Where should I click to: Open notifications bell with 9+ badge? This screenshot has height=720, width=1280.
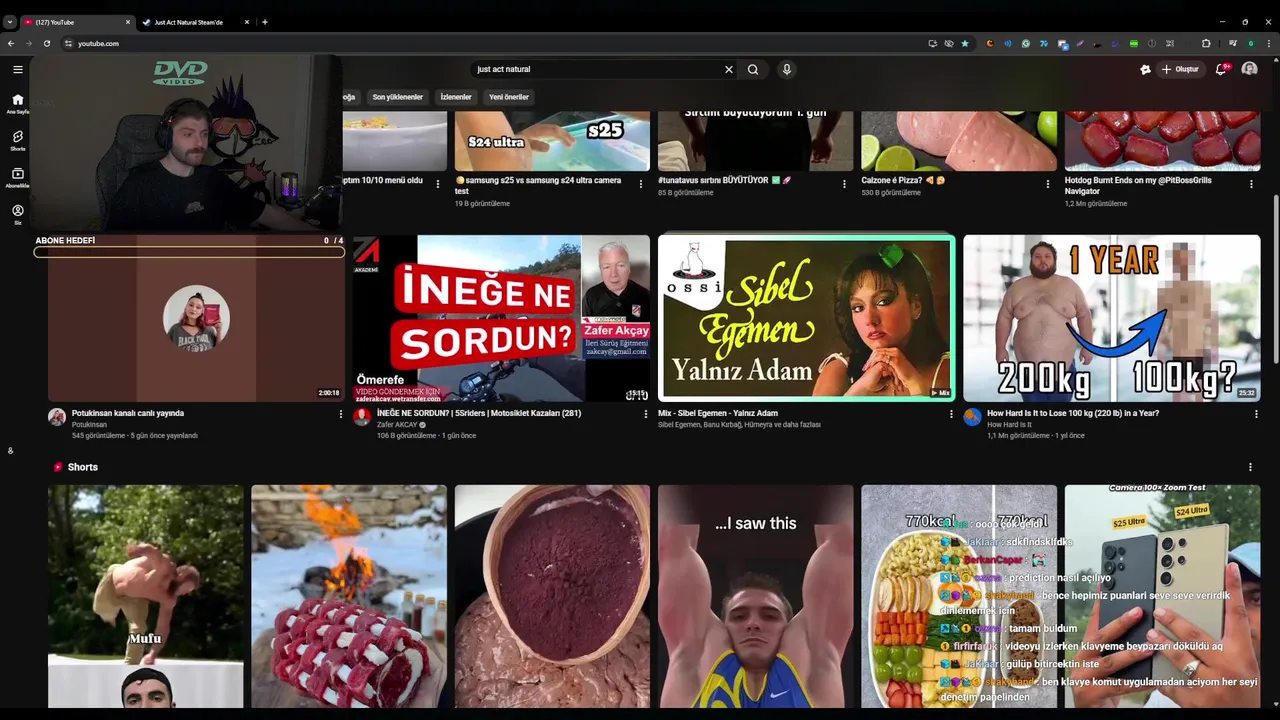(x=1221, y=69)
